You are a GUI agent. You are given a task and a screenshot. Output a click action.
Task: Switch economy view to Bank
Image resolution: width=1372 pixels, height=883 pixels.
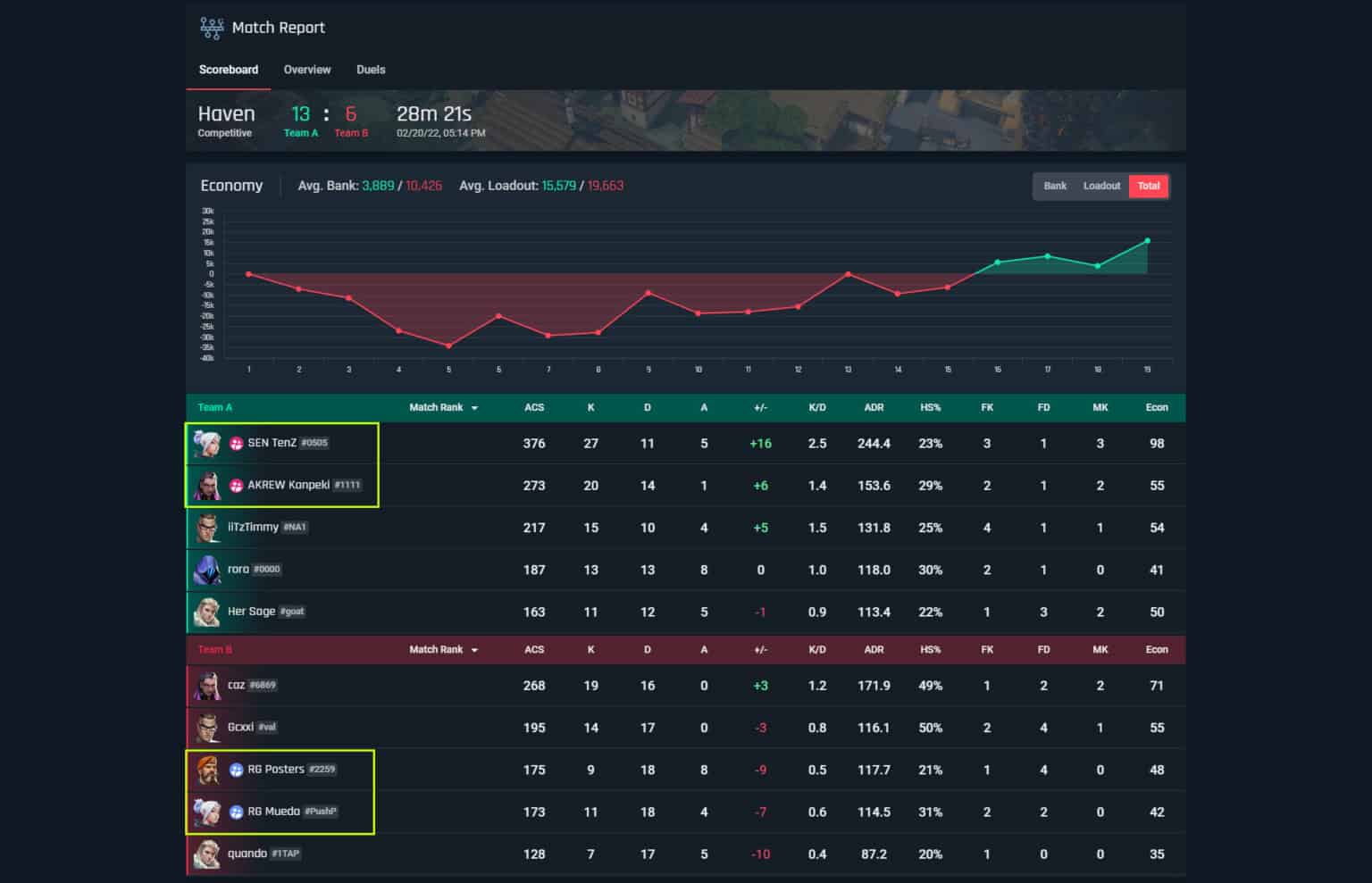coord(1054,186)
